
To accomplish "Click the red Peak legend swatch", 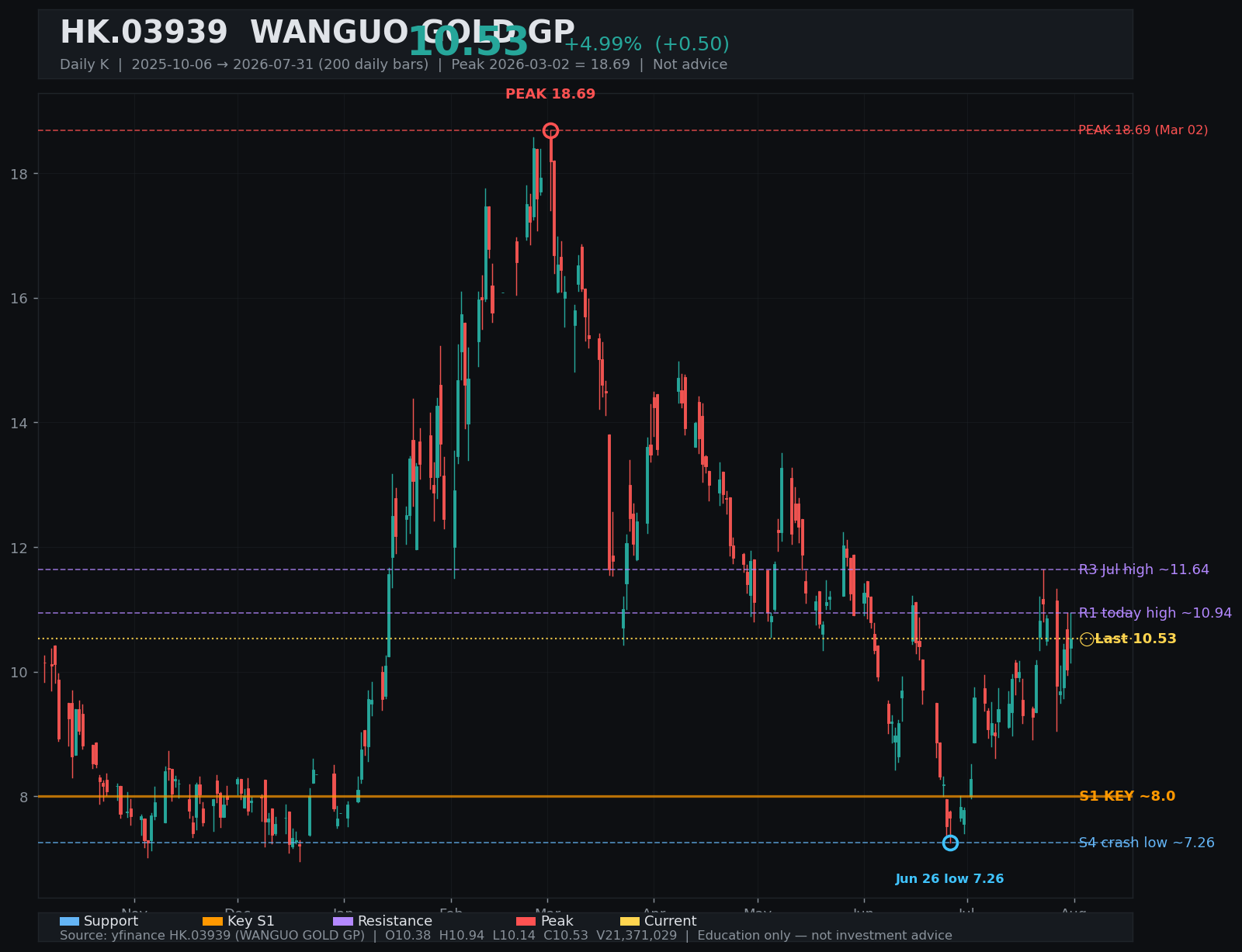I will coord(526,921).
